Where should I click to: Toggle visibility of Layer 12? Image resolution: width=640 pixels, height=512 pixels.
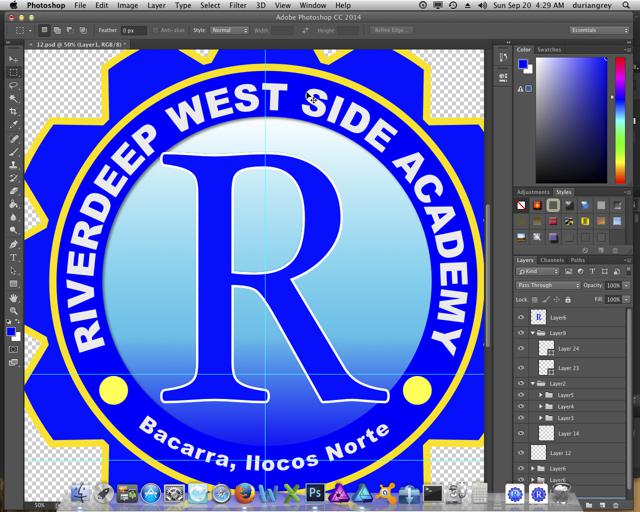[521, 453]
